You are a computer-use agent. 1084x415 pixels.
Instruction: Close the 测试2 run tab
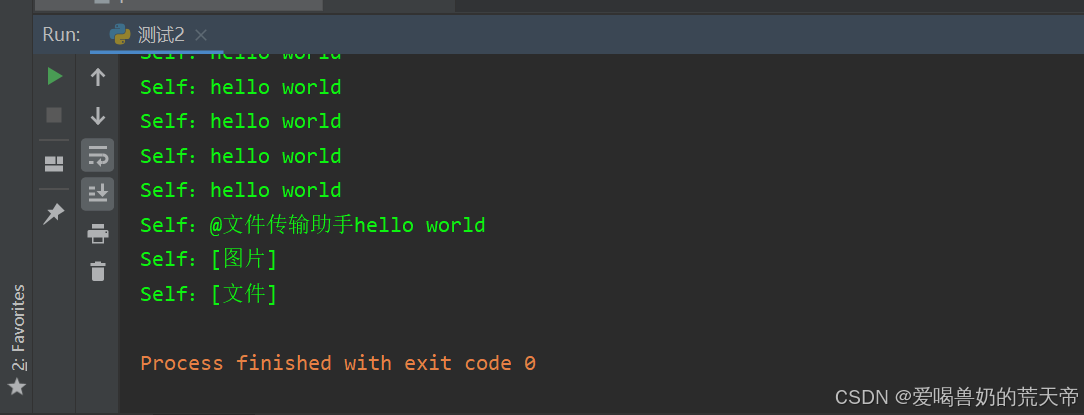click(x=200, y=35)
